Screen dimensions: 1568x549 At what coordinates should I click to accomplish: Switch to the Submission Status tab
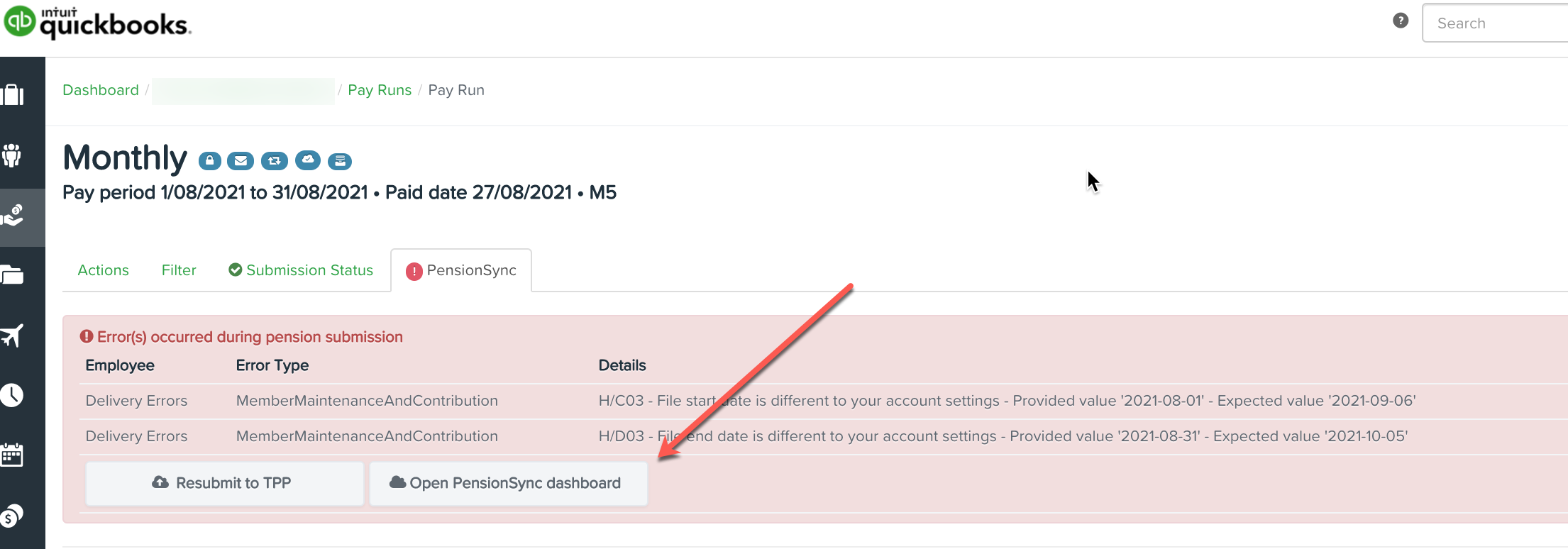pos(301,270)
